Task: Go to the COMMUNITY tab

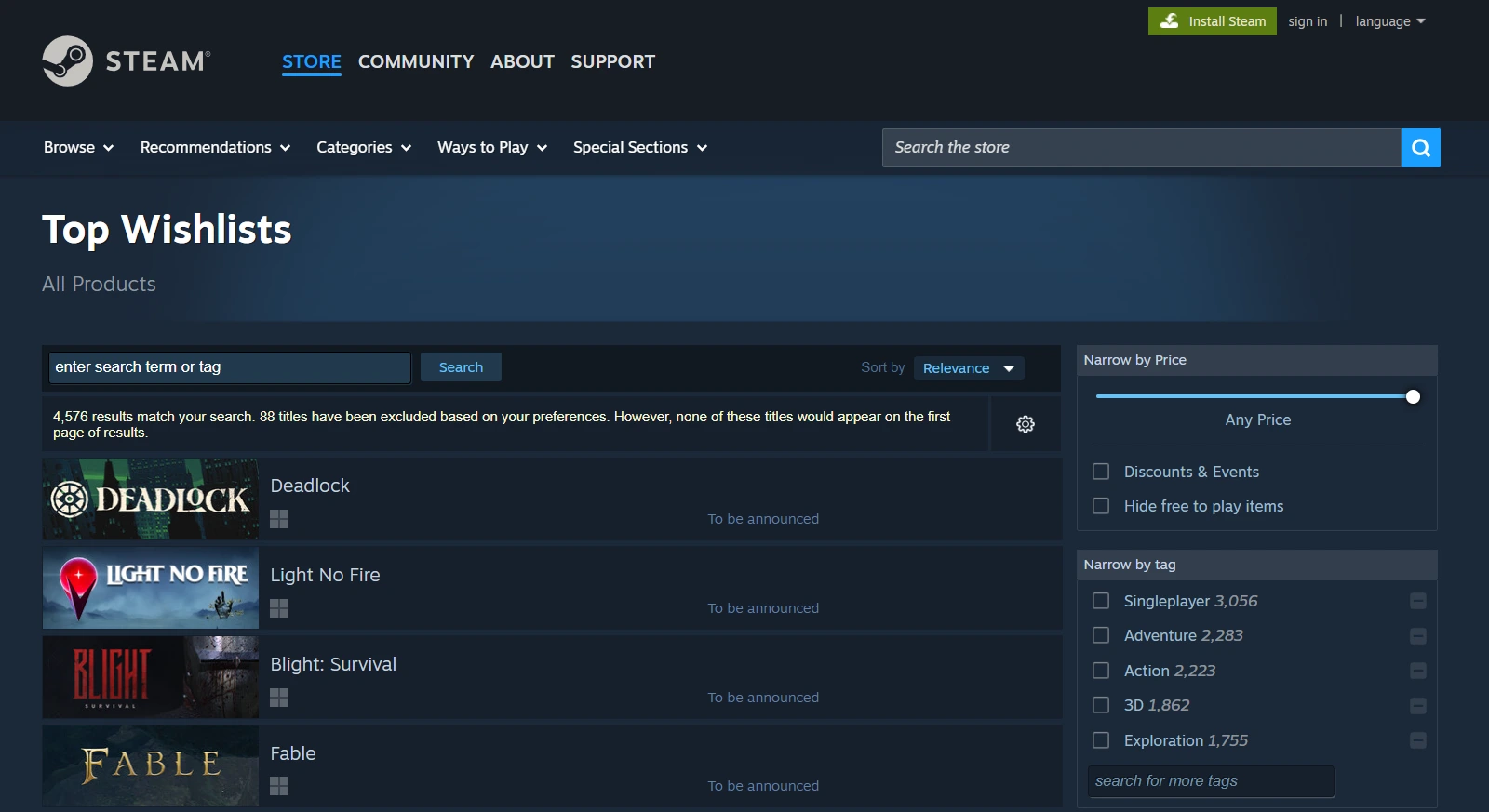Action: [x=416, y=61]
